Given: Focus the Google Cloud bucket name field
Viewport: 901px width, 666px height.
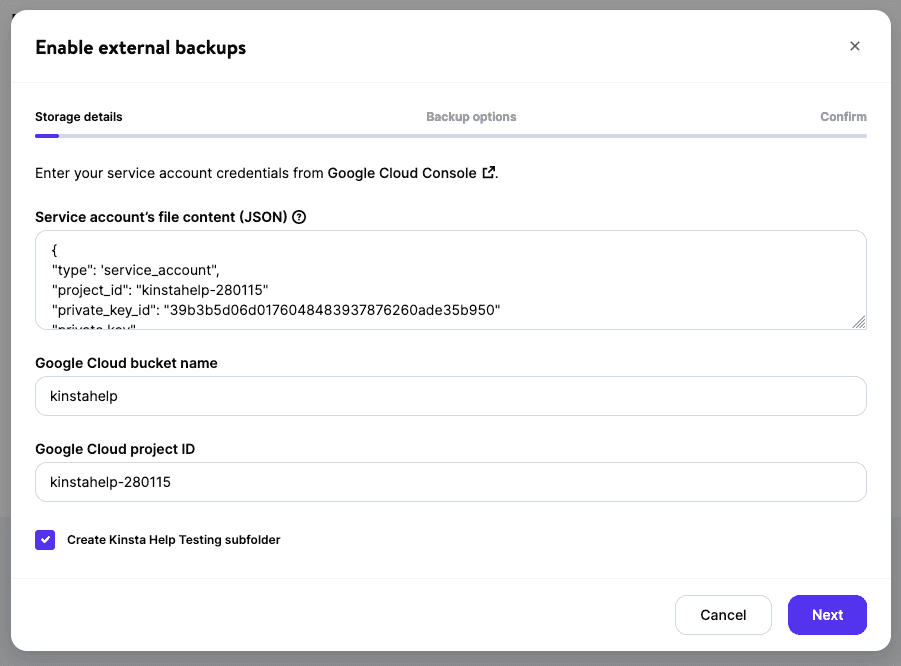Looking at the screenshot, I should (450, 396).
